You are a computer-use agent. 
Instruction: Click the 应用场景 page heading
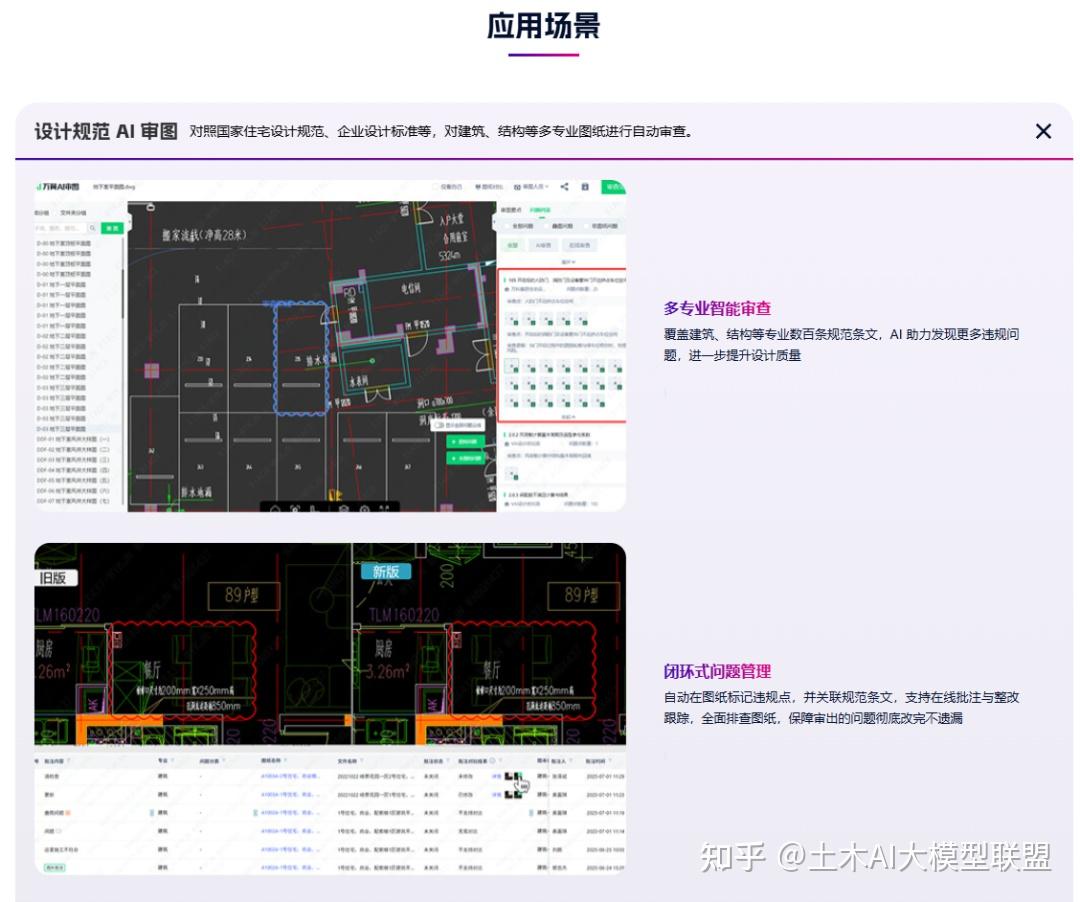[x=543, y=26]
